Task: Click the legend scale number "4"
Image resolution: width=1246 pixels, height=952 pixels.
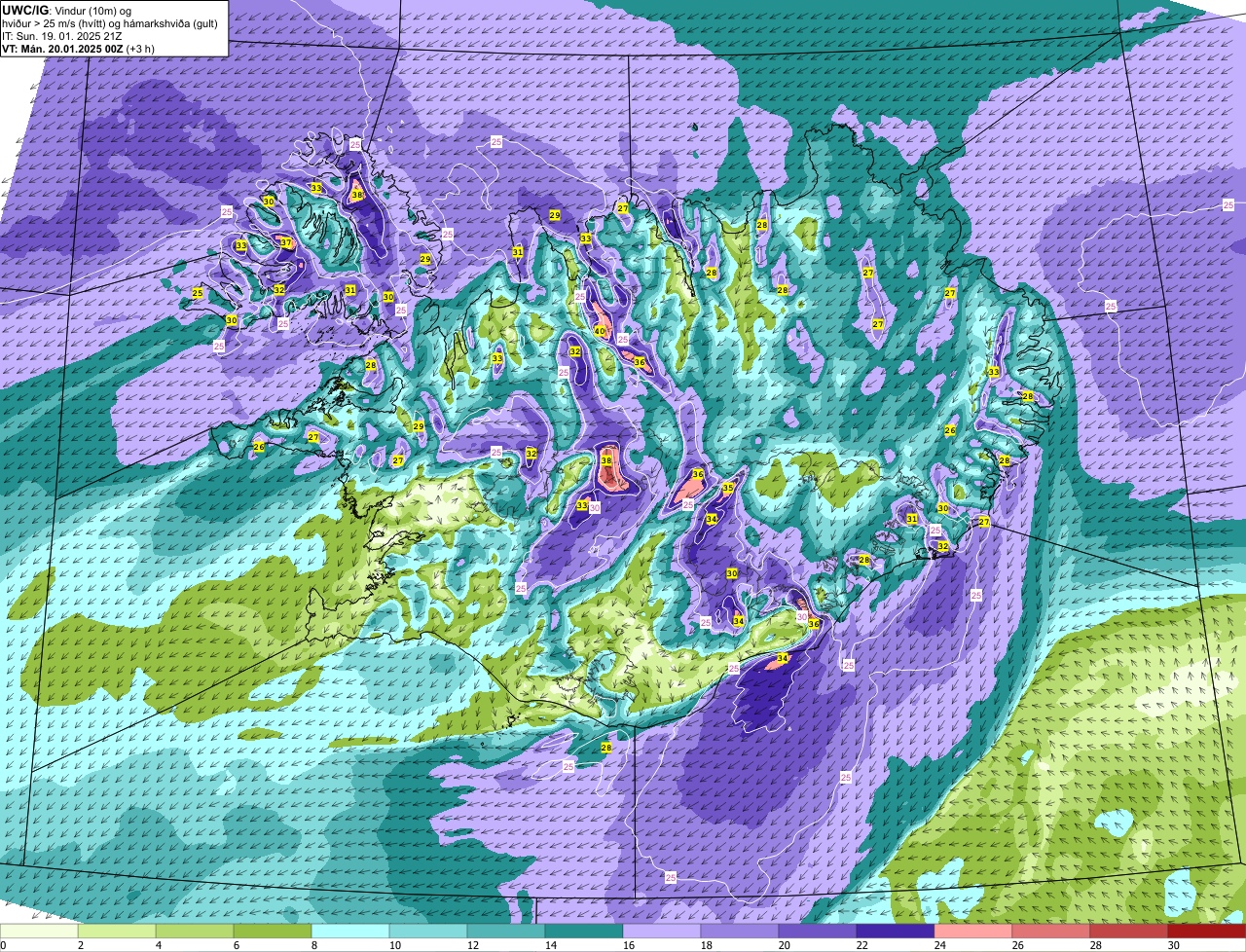Action: pos(158,945)
